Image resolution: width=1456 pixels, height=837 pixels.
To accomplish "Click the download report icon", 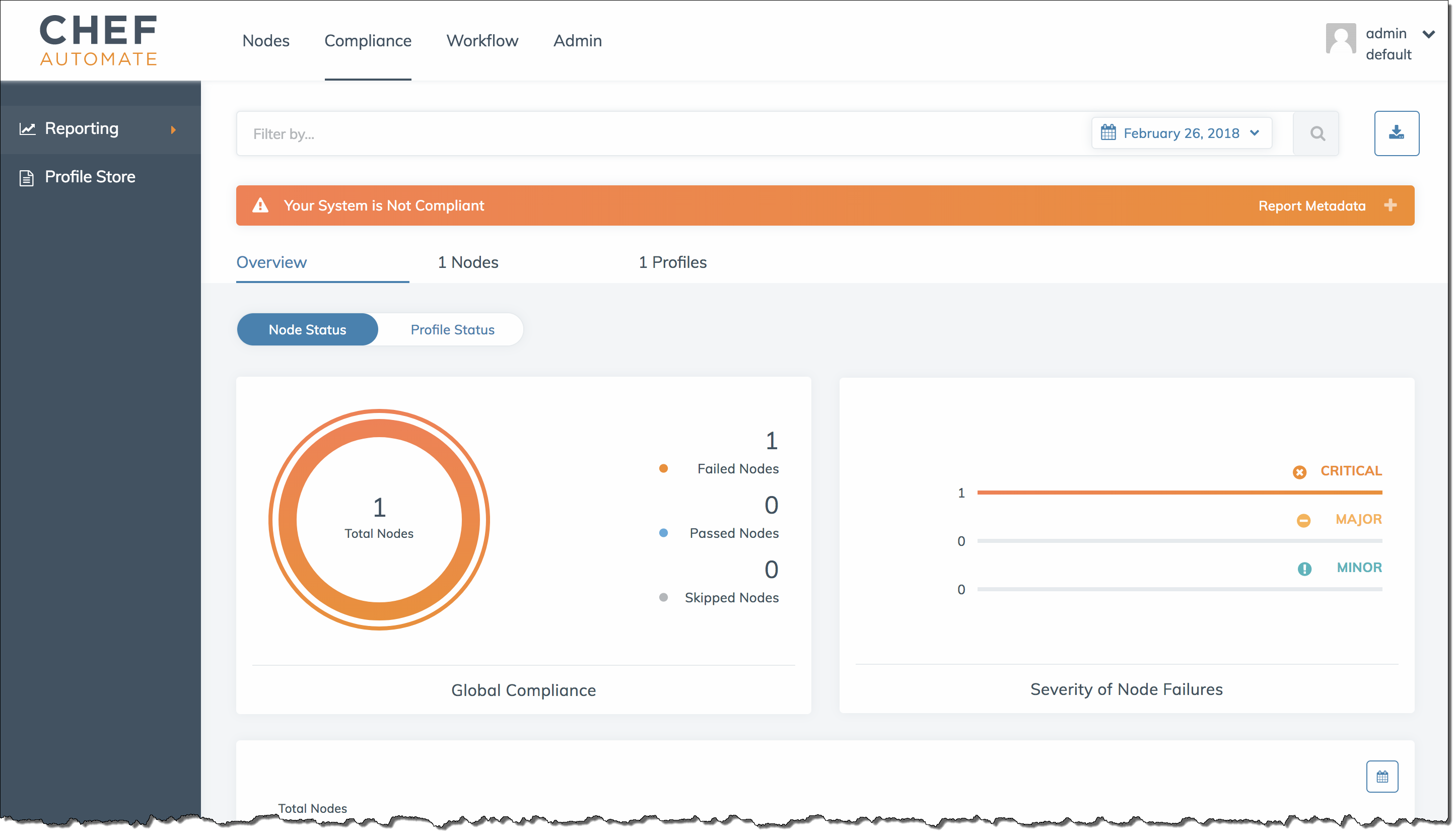I will point(1396,132).
